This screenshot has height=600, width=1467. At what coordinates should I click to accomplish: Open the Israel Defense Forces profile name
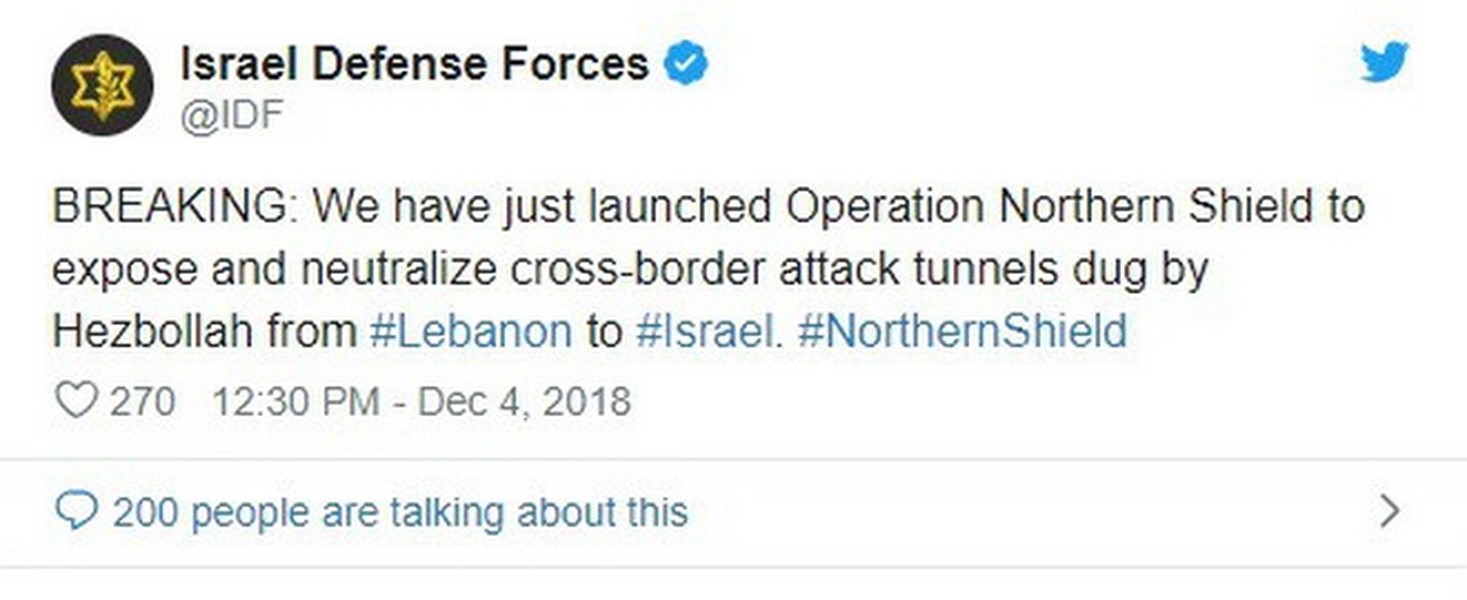[414, 65]
